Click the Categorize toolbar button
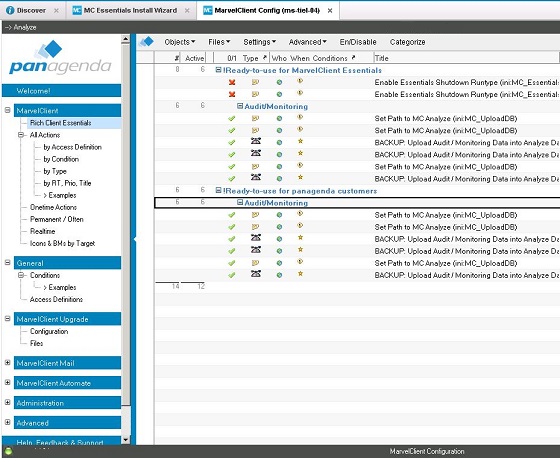Screen dimensions: 560x458 click(x=408, y=42)
